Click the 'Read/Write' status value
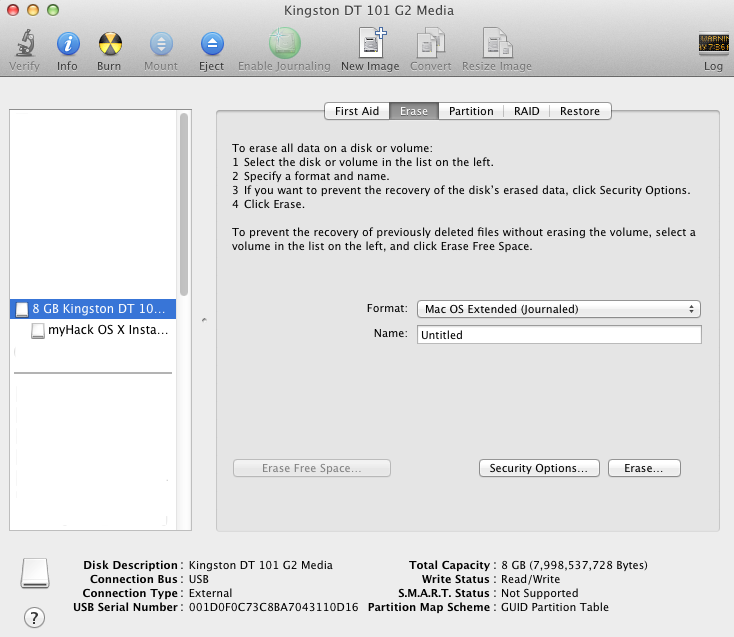The height and width of the screenshot is (637, 734). coord(530,579)
